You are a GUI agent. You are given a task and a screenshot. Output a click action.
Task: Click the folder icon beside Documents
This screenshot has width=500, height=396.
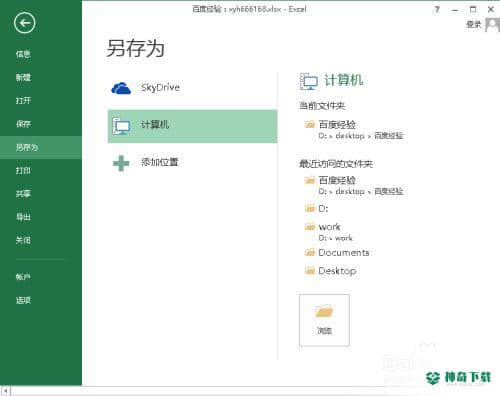tap(310, 253)
